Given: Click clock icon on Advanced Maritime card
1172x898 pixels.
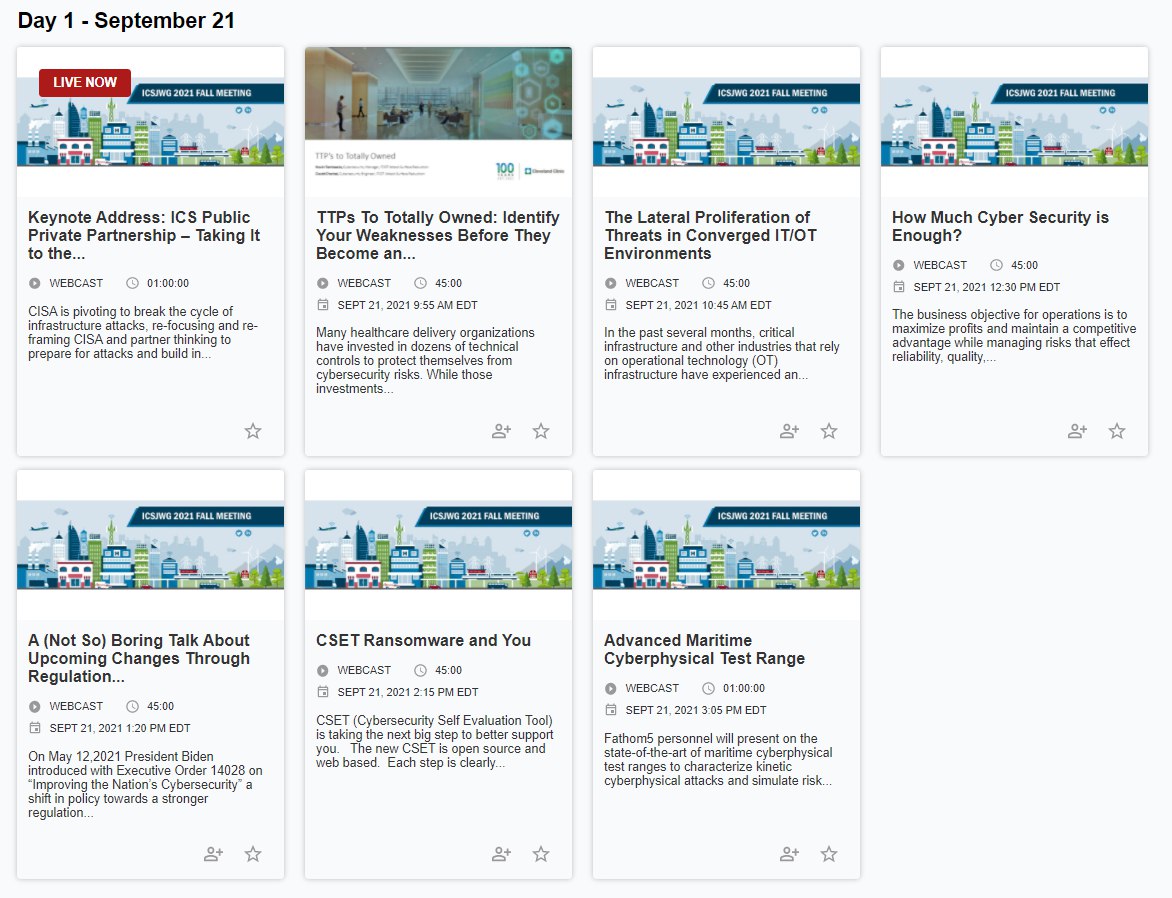Looking at the screenshot, I should [708, 689].
